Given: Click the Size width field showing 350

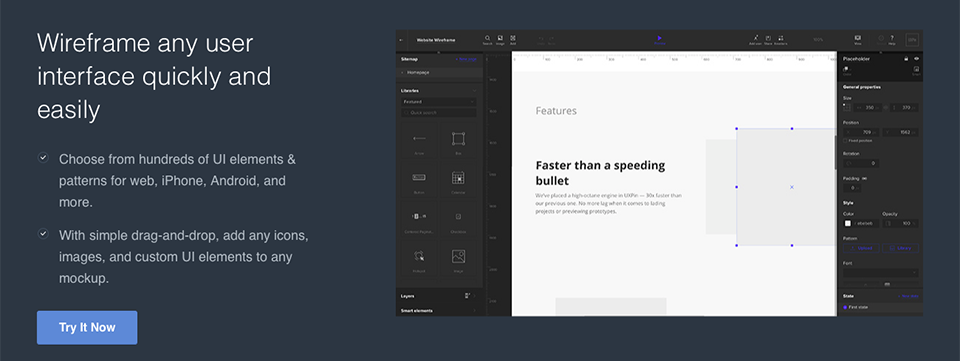Looking at the screenshot, I should [x=868, y=108].
